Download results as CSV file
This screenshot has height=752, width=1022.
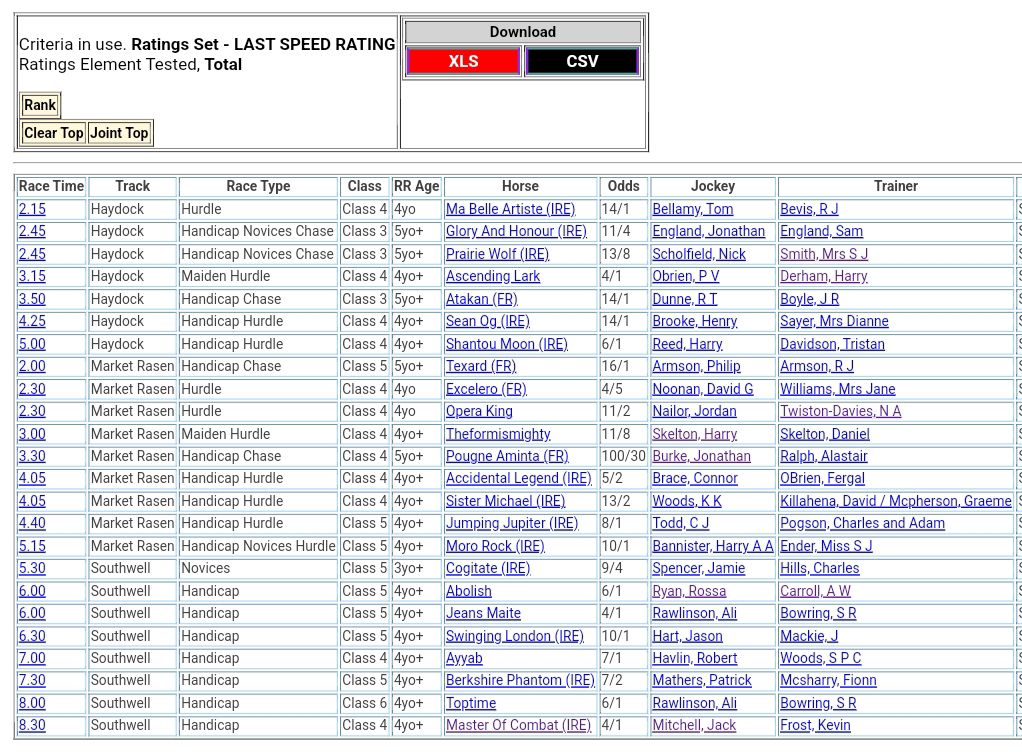tap(582, 62)
